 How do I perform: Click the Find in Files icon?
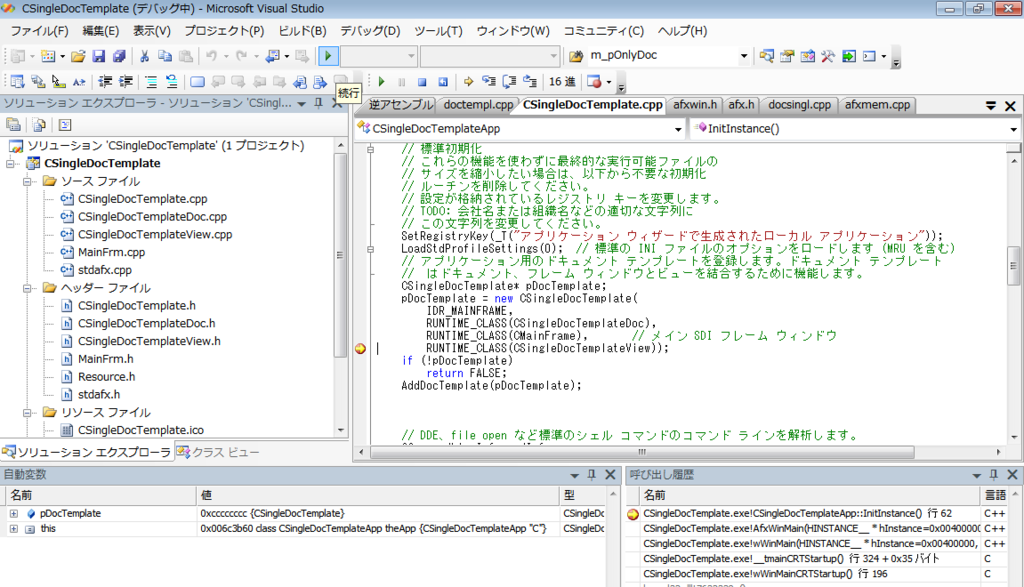(x=576, y=56)
